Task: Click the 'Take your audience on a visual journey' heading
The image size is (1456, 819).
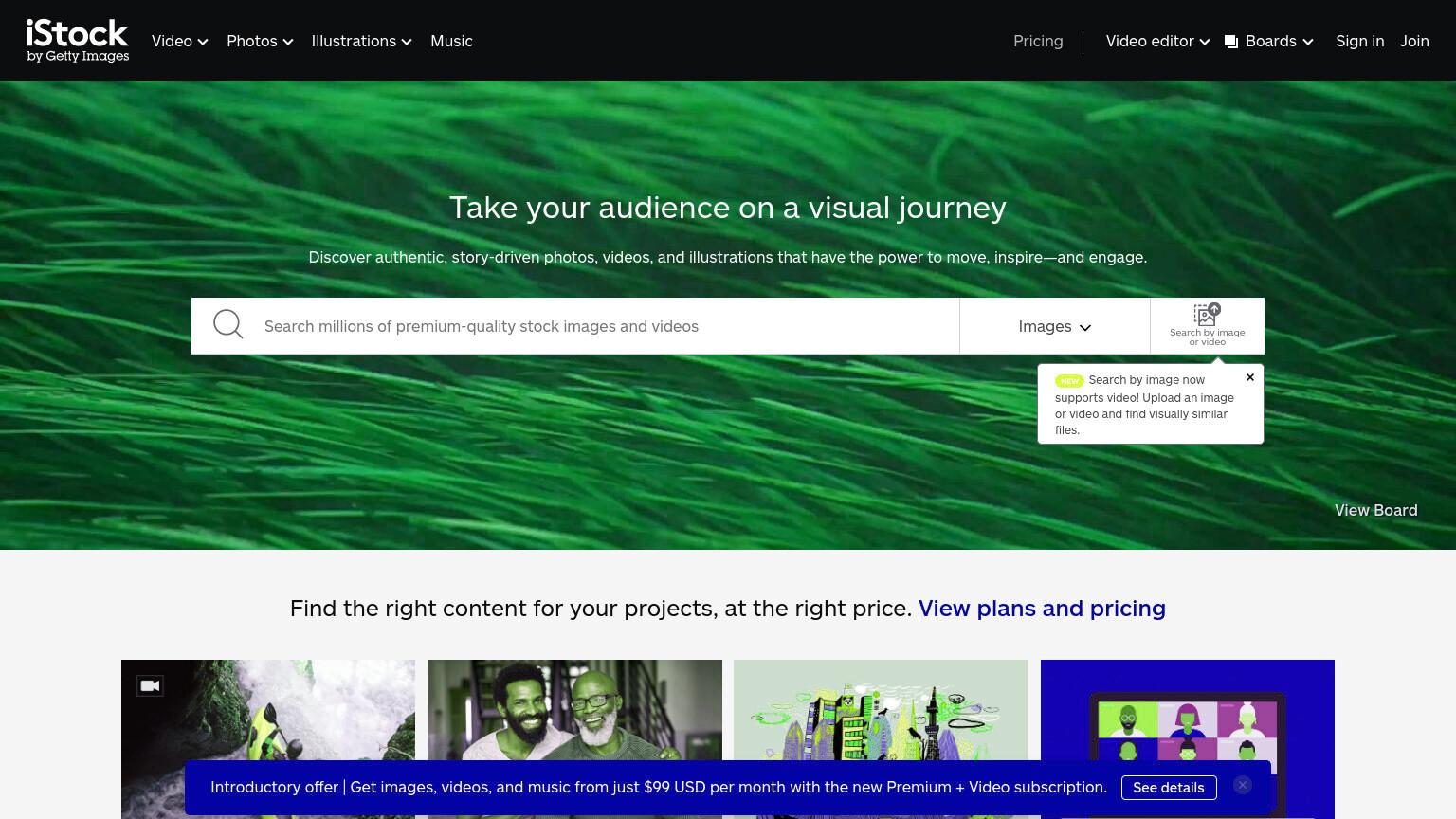Action: click(x=728, y=208)
